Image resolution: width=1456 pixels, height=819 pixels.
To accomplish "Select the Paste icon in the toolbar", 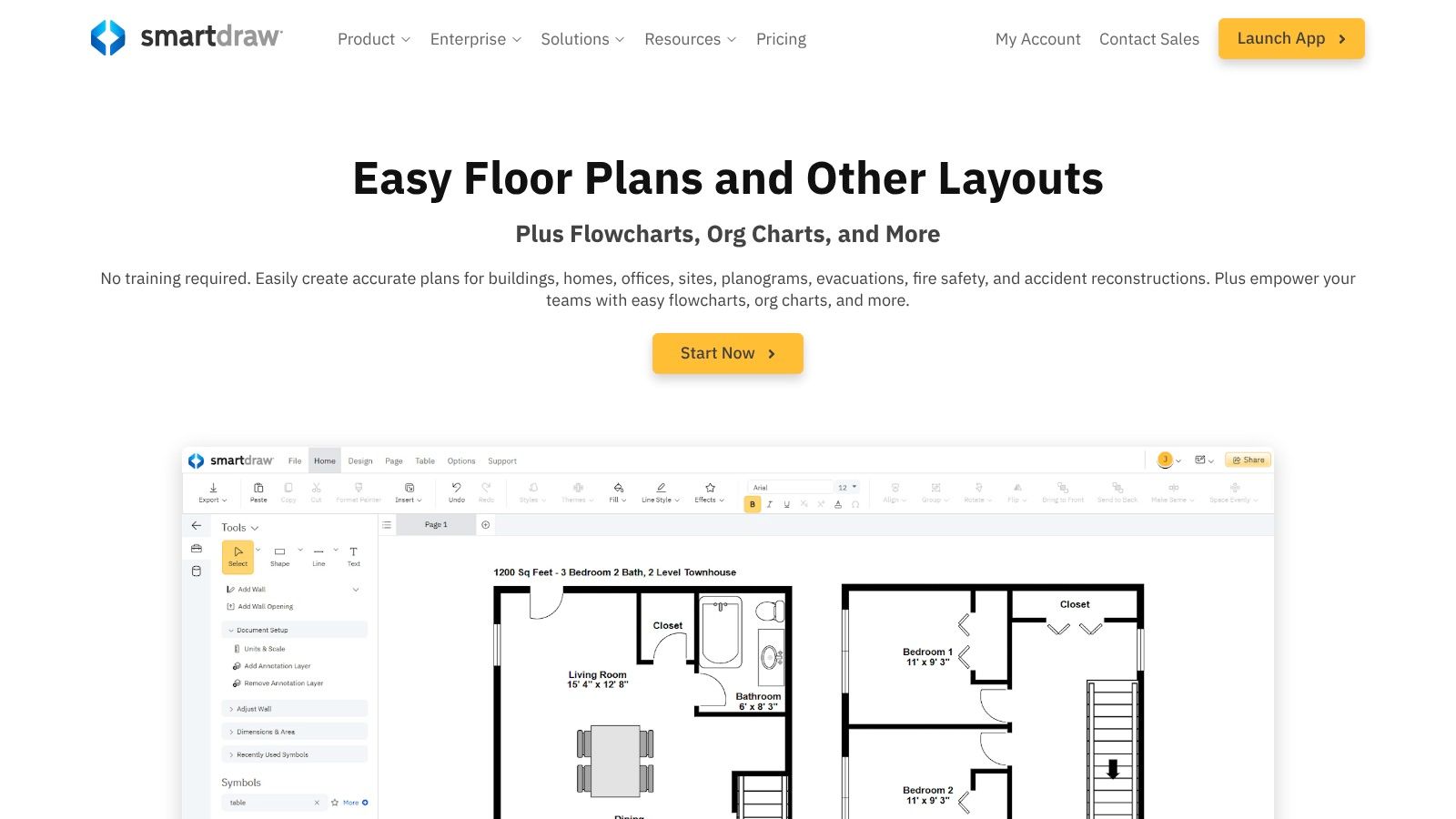I will click(x=258, y=491).
